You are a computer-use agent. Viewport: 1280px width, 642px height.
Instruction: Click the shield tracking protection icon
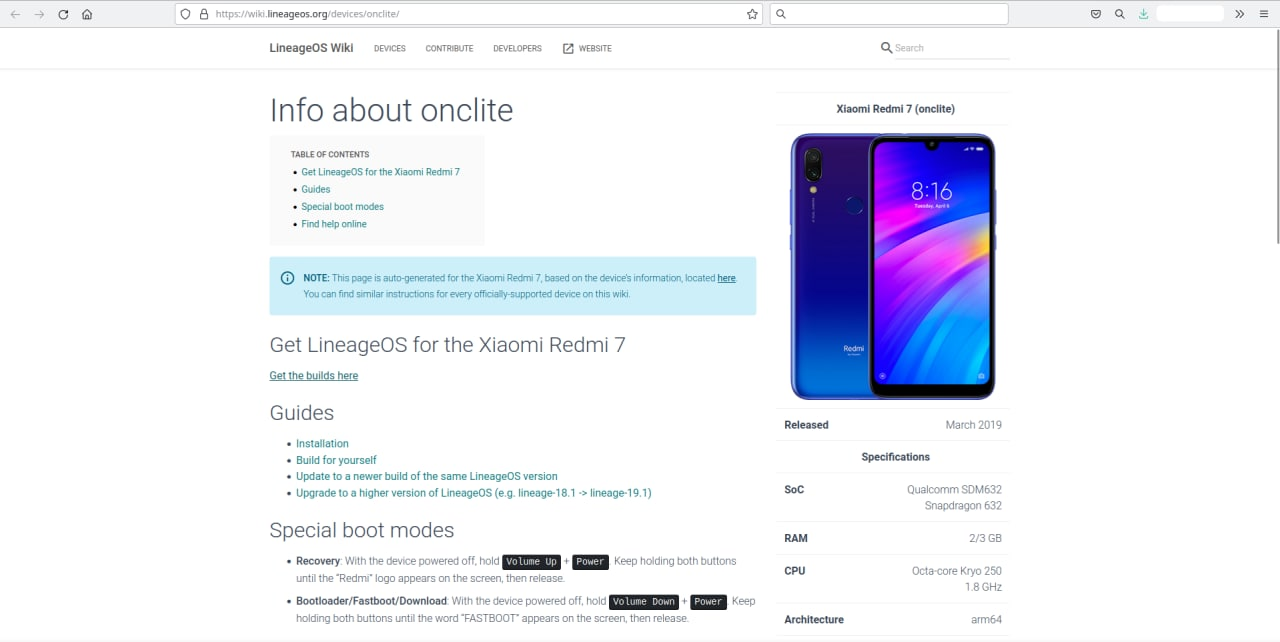pos(186,15)
